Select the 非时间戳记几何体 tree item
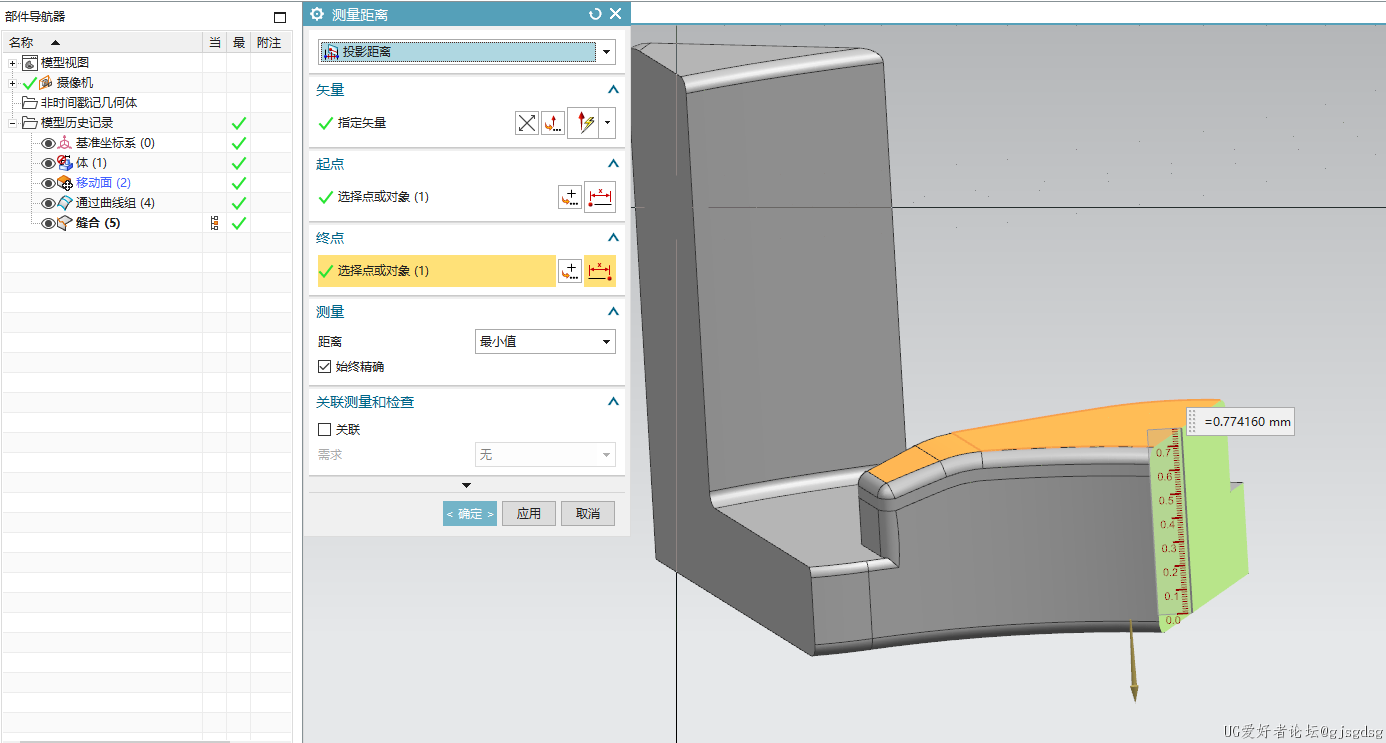The width and height of the screenshot is (1386, 743). pyautogui.click(x=89, y=103)
